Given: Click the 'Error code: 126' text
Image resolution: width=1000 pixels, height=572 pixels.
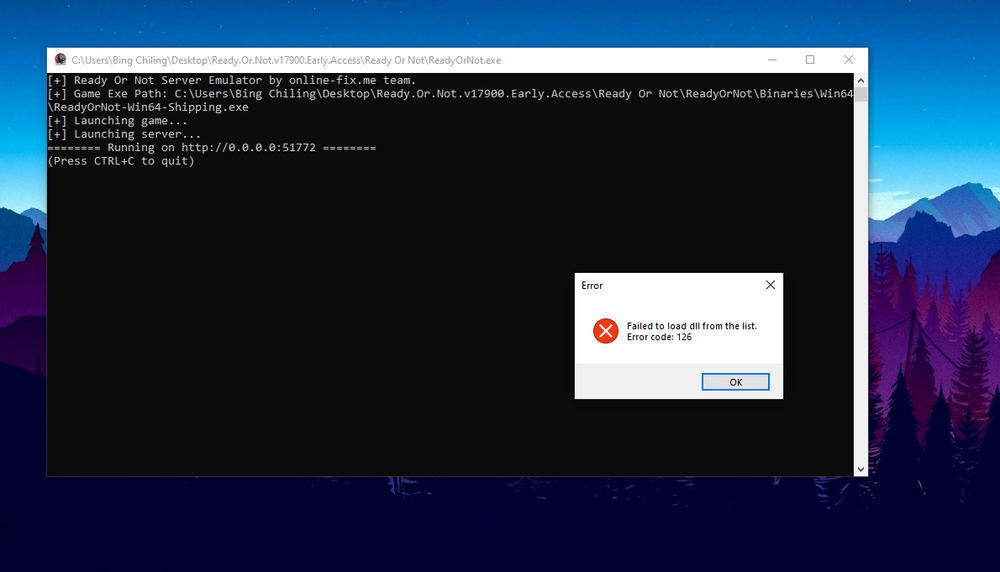Looking at the screenshot, I should coord(659,337).
